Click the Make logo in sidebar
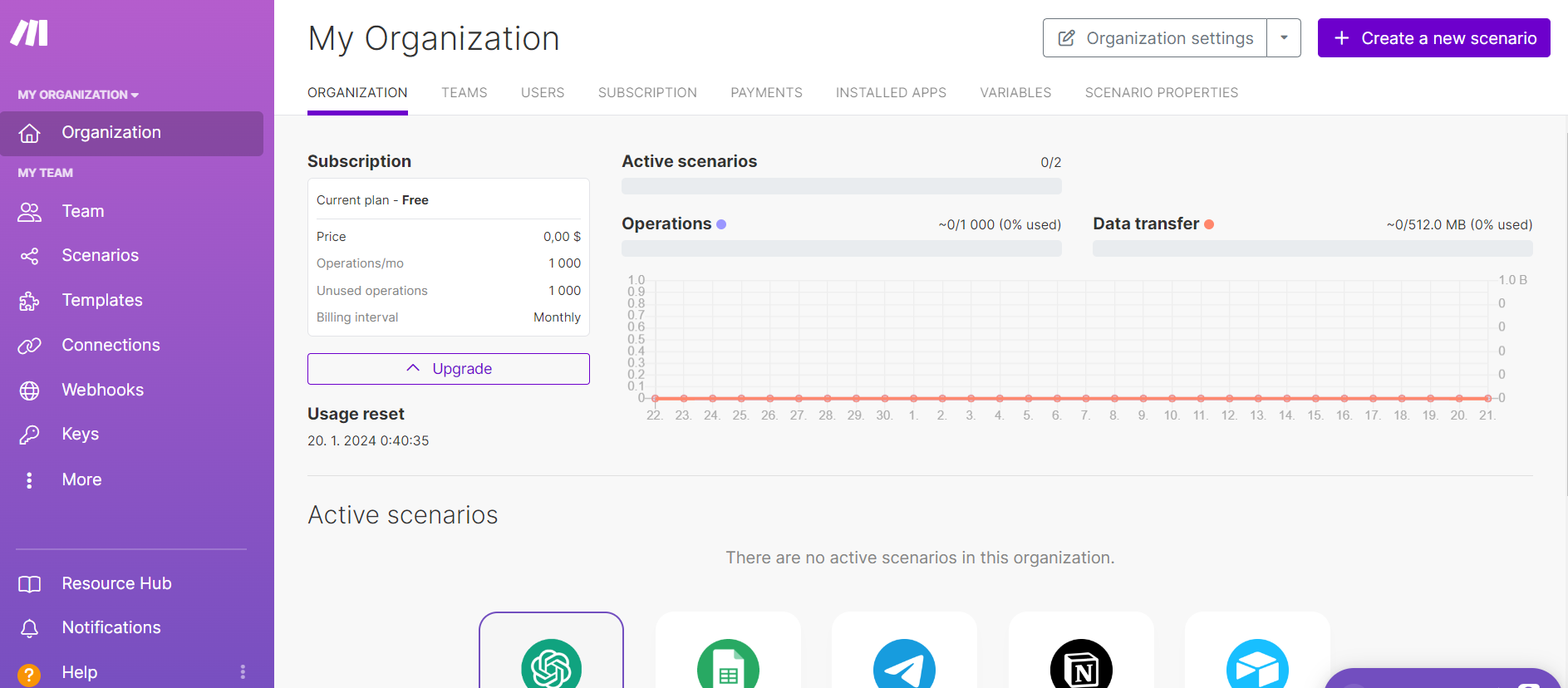This screenshot has width=1568, height=688. click(29, 33)
